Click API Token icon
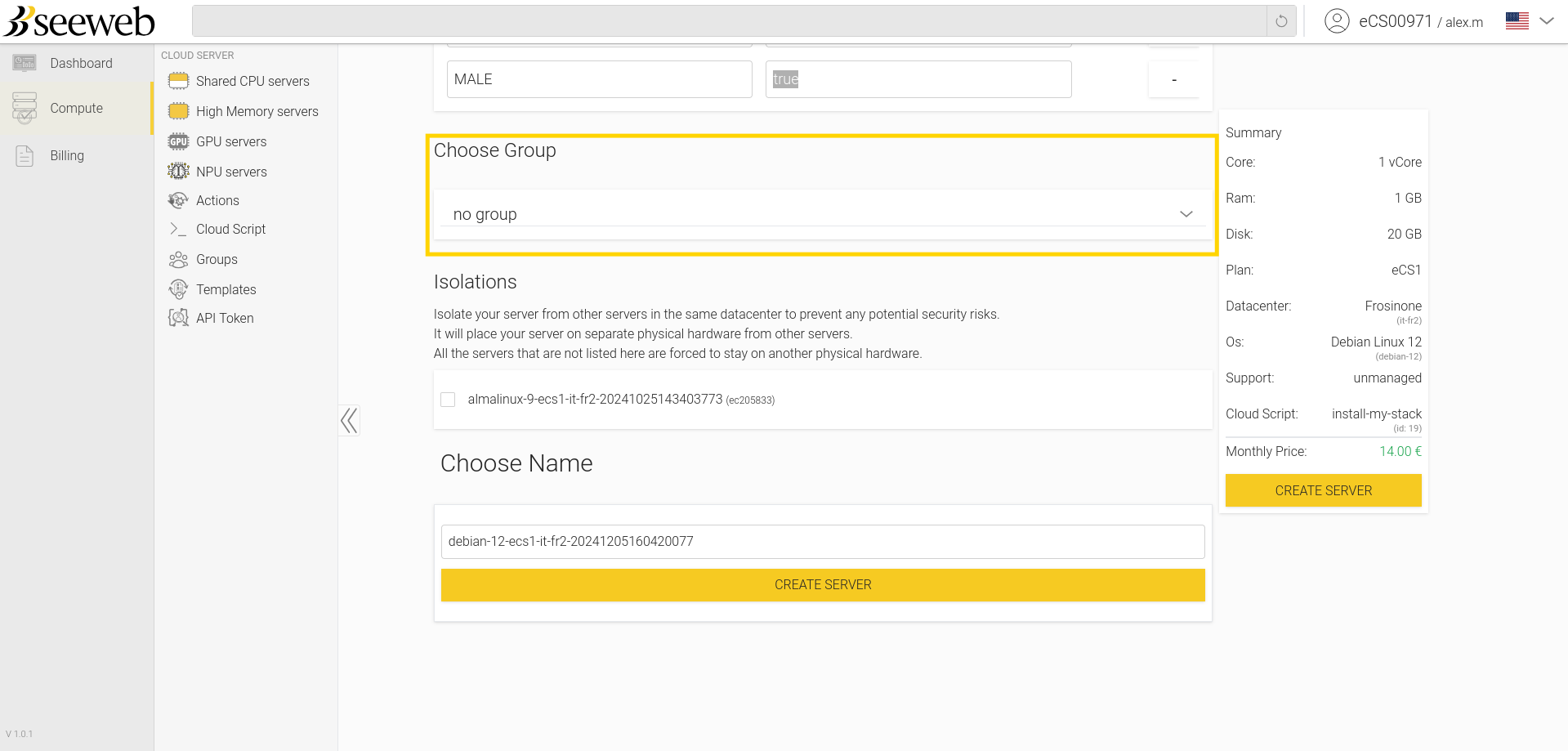 [178, 318]
